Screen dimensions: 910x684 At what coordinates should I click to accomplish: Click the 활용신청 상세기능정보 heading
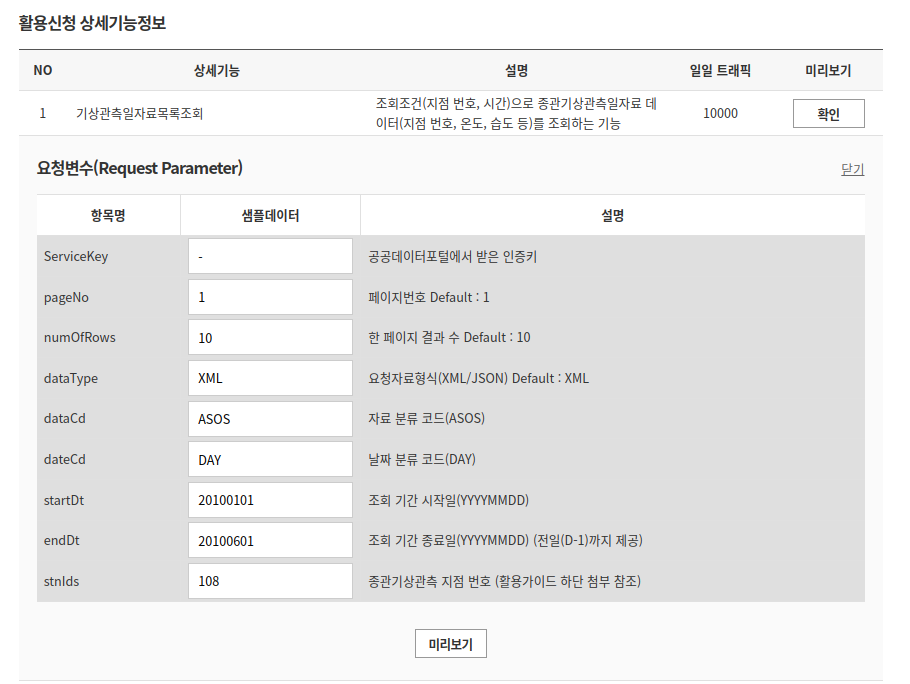[x=92, y=23]
